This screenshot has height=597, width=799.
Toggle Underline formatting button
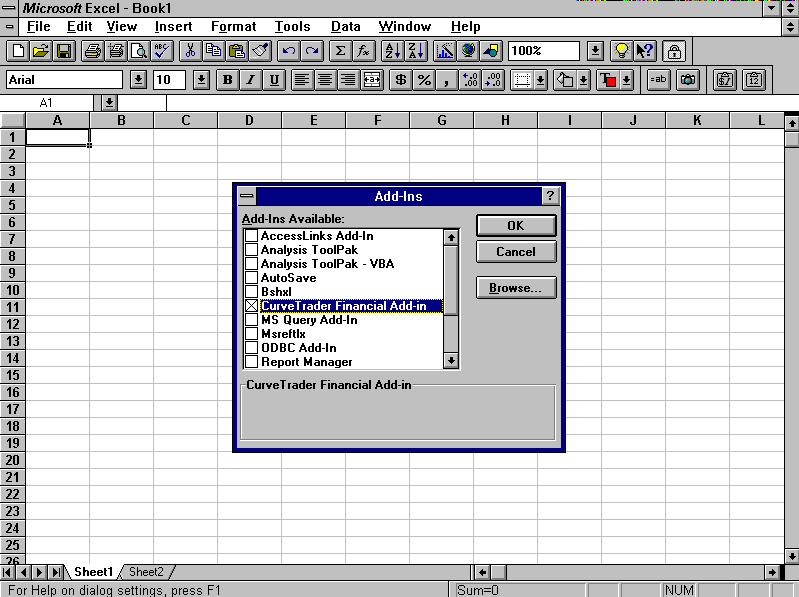[x=274, y=80]
